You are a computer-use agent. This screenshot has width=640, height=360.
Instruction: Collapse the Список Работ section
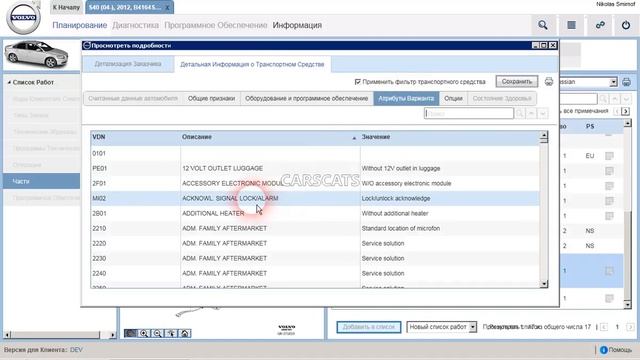point(9,82)
